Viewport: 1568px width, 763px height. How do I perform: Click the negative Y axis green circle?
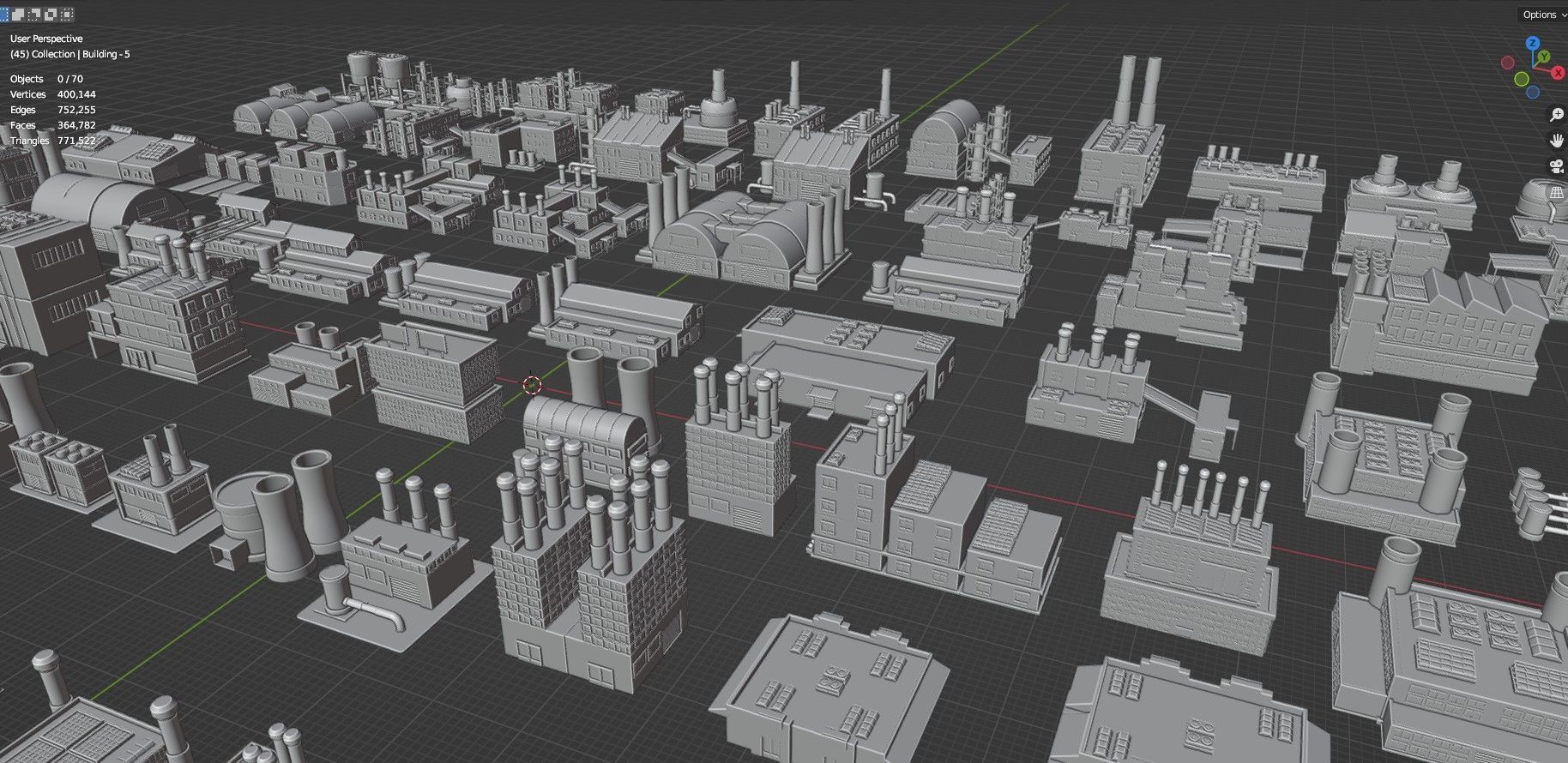coord(1522,79)
